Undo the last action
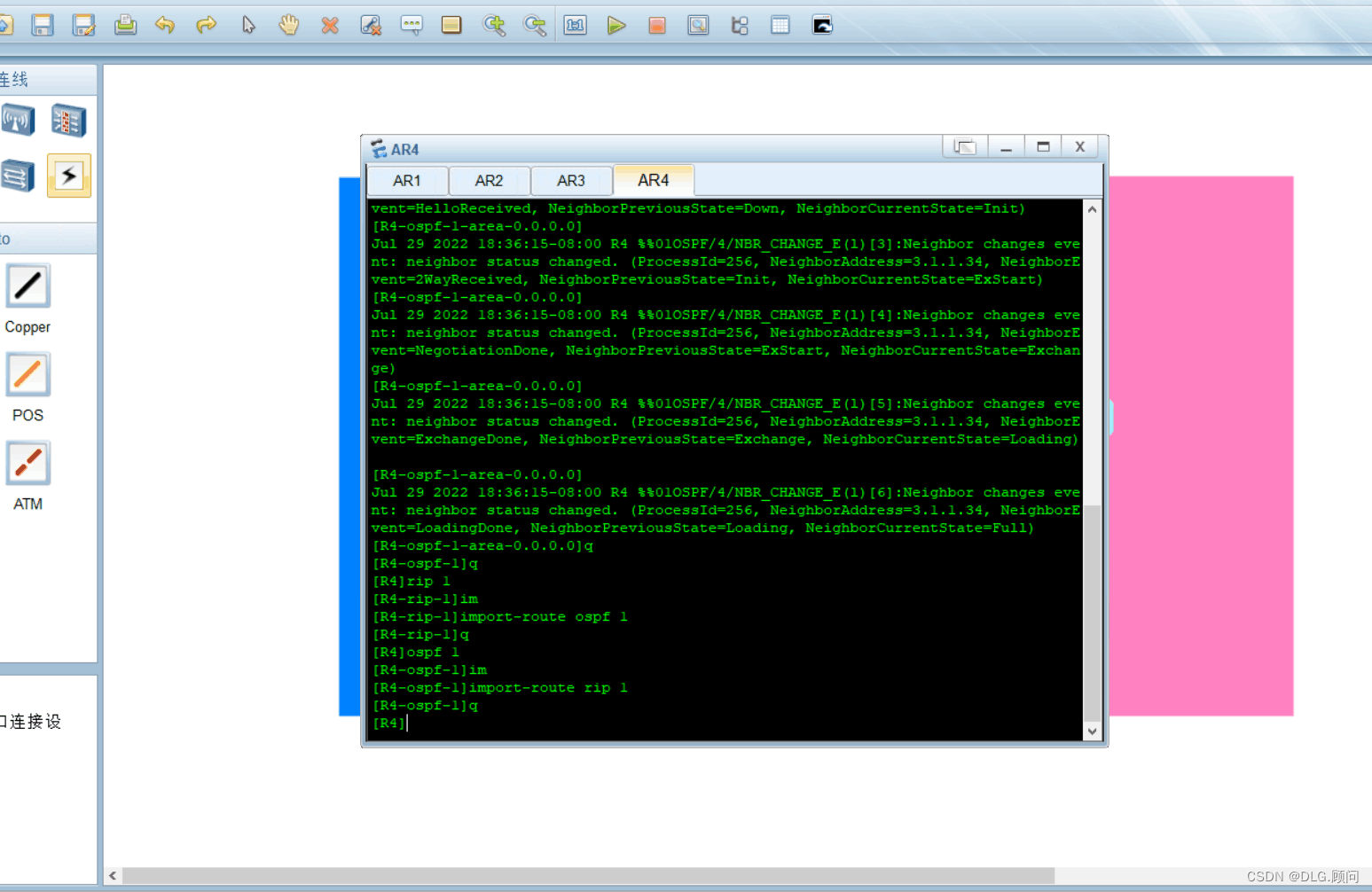1372x892 pixels. pyautogui.click(x=165, y=25)
